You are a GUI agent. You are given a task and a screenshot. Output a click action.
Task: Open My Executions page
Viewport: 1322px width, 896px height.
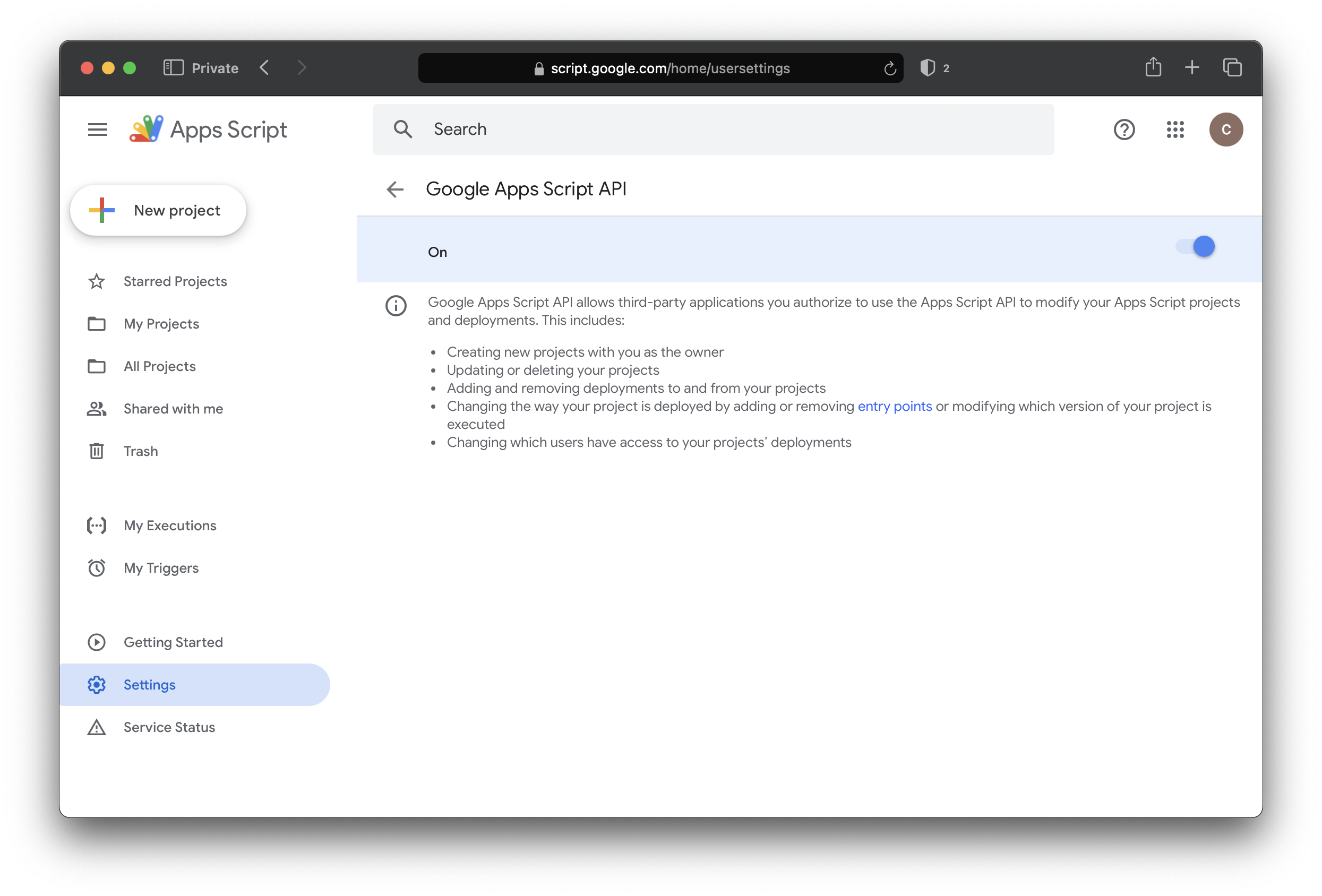click(x=169, y=525)
